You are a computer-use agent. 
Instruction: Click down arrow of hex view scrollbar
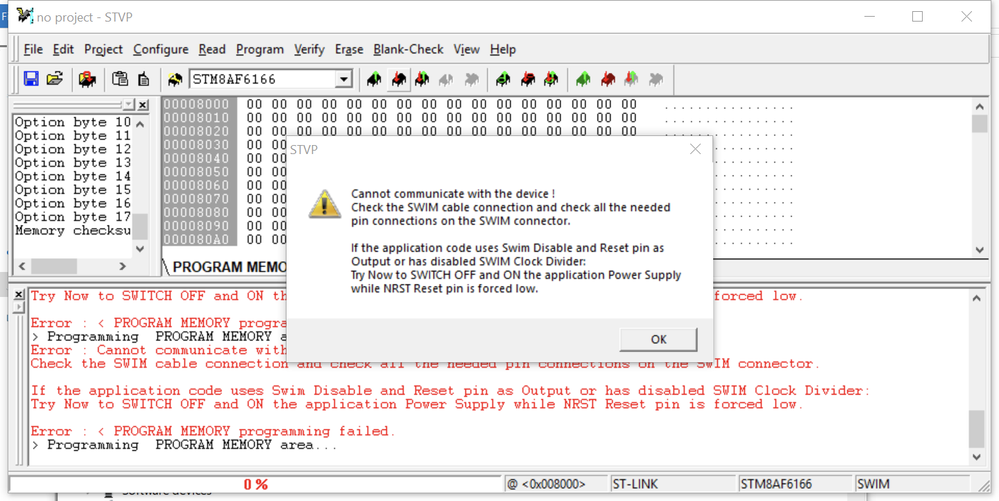tap(979, 250)
